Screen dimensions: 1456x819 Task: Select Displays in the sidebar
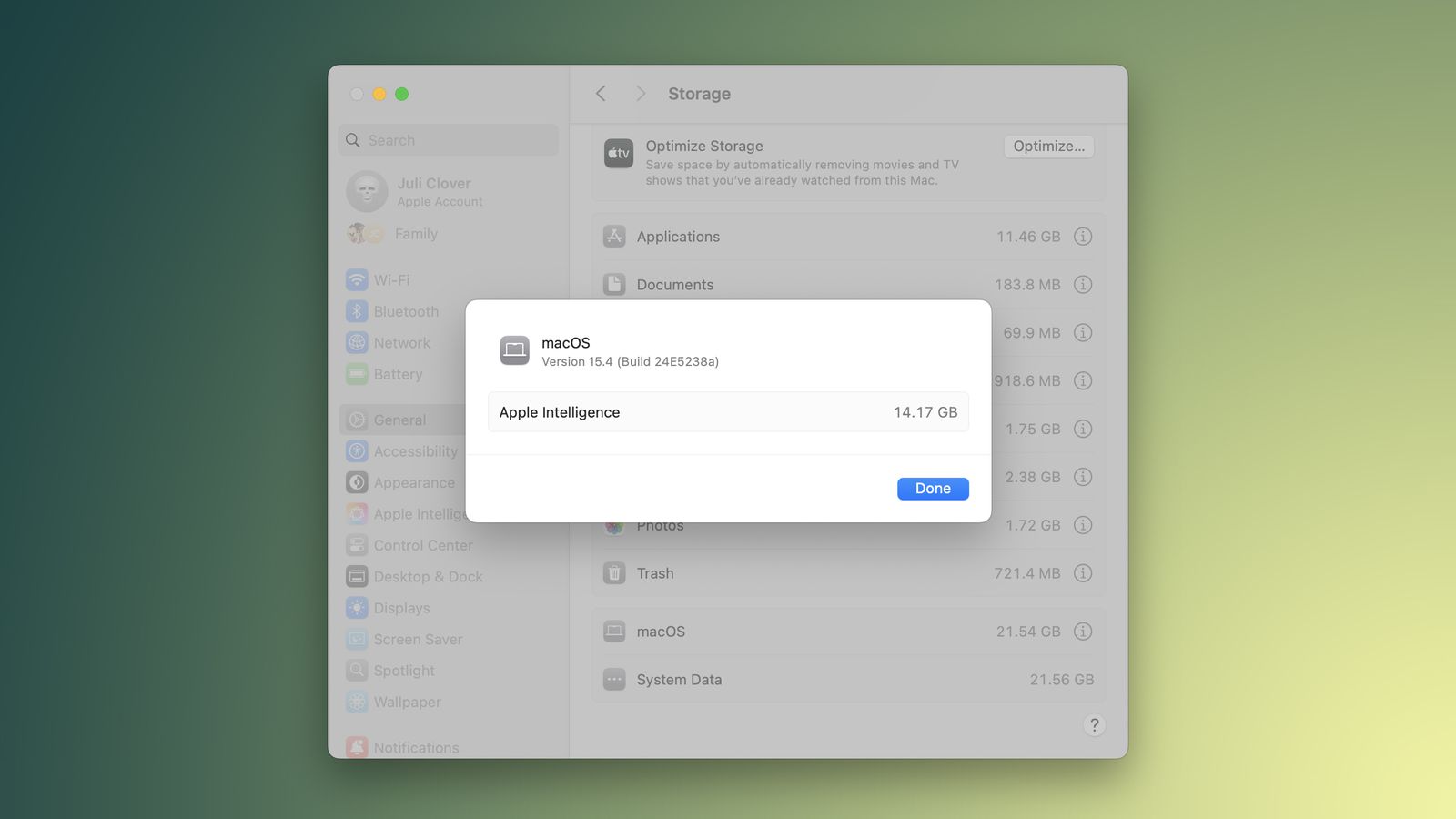point(401,608)
